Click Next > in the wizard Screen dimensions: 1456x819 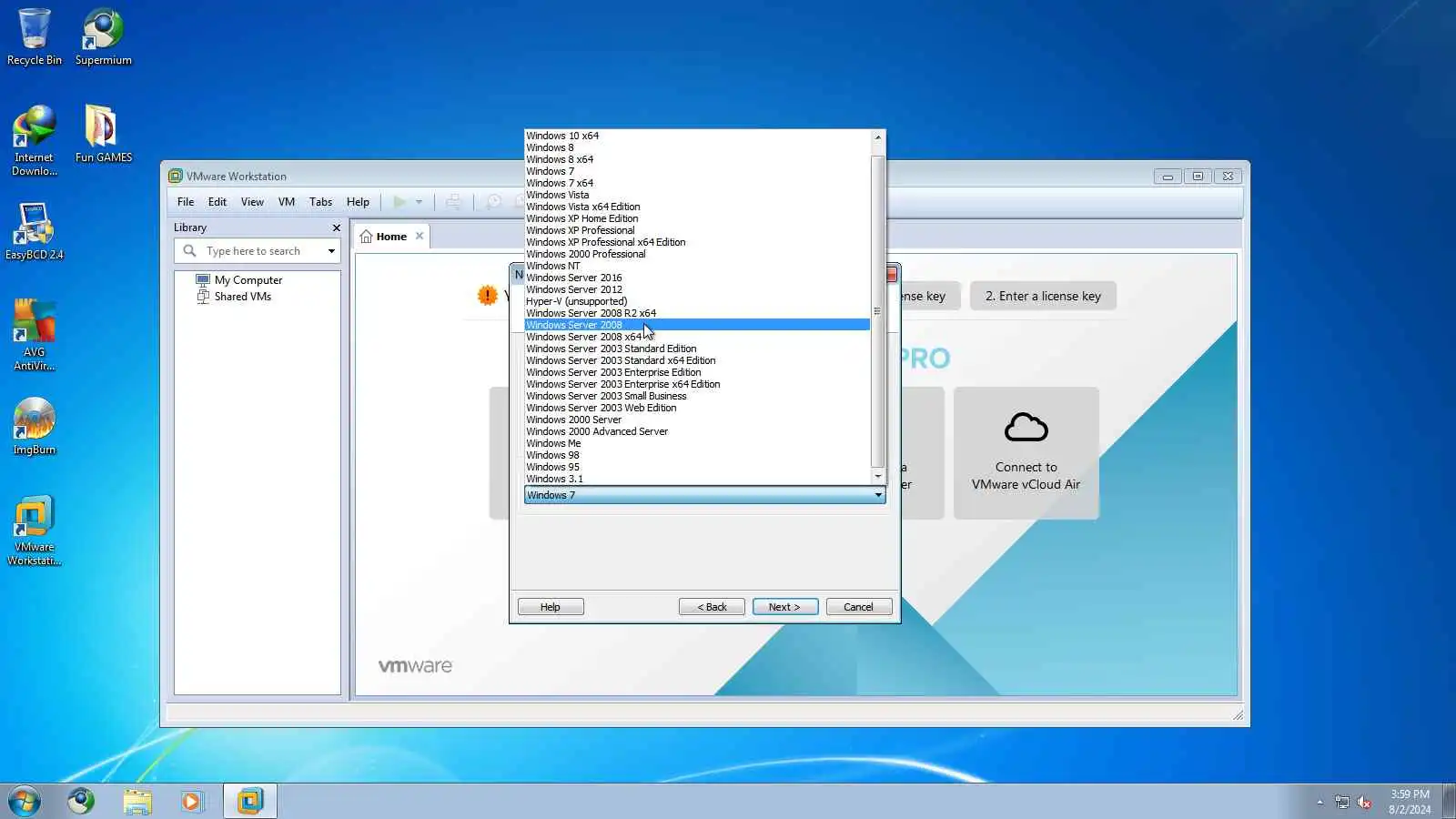point(784,607)
